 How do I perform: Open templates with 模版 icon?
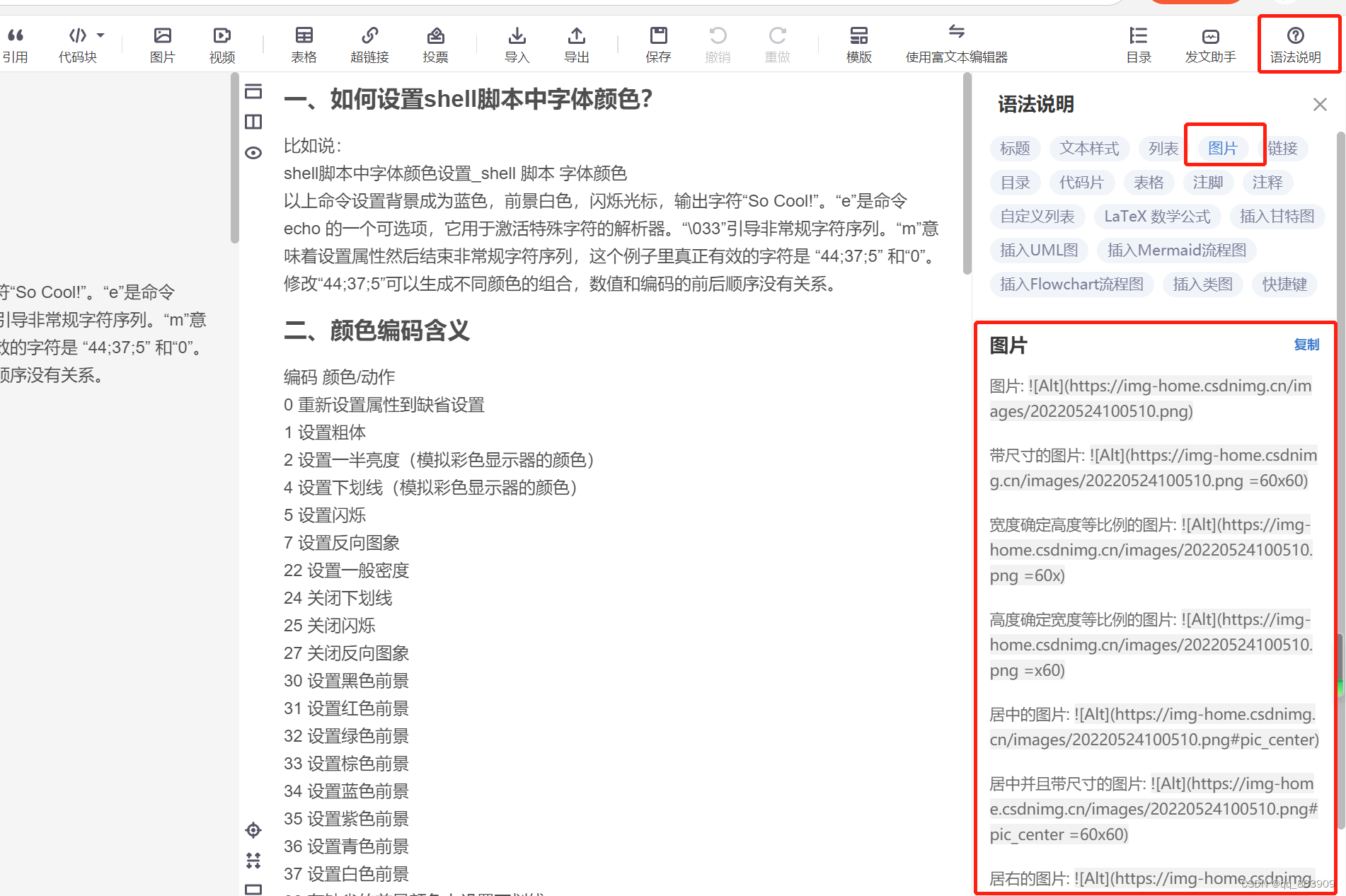click(858, 45)
